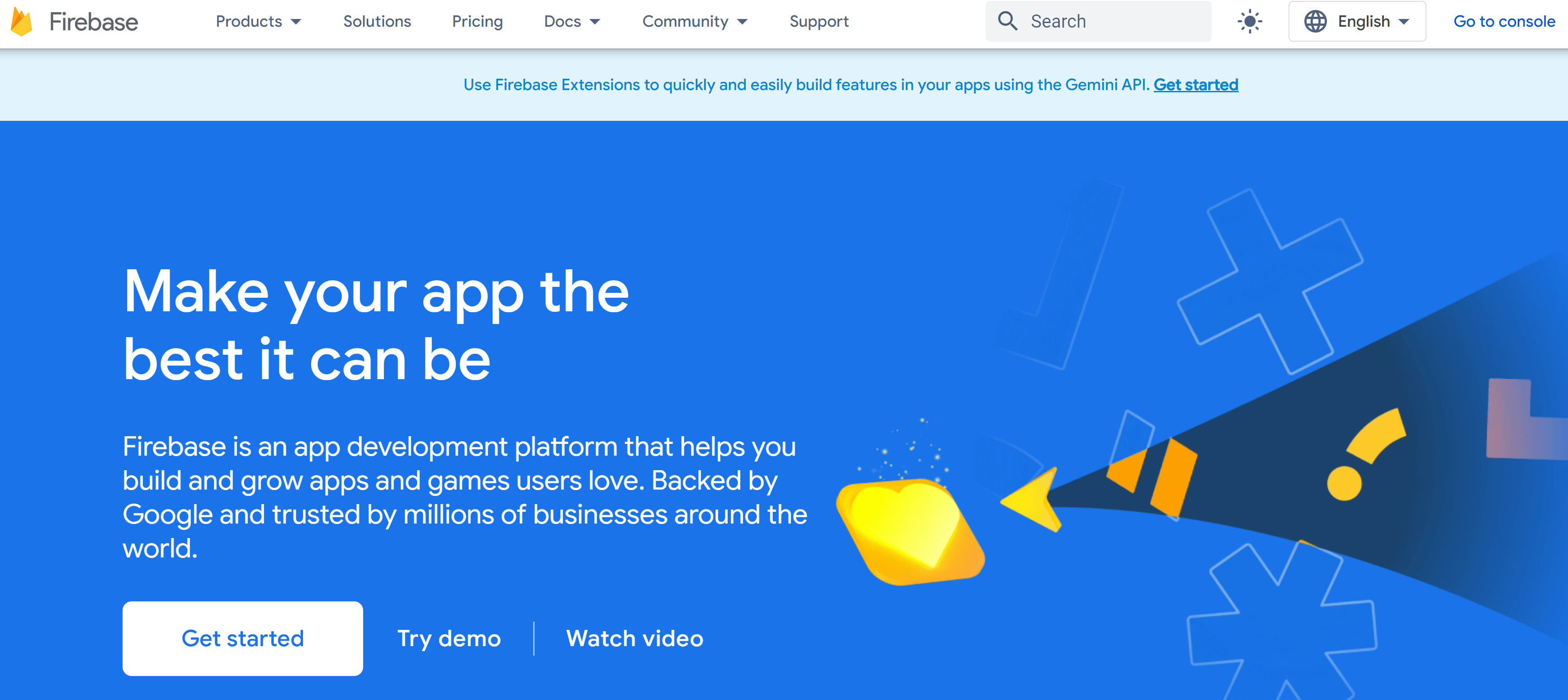Expand the Community dropdown menu
This screenshot has height=700, width=1568.
[695, 22]
